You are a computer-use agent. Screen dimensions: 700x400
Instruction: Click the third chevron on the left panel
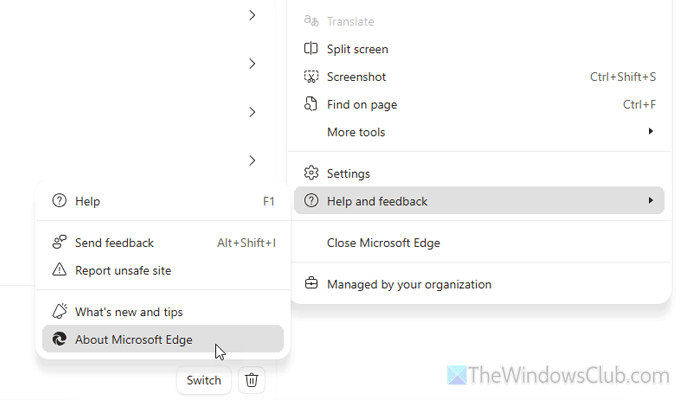(252, 112)
